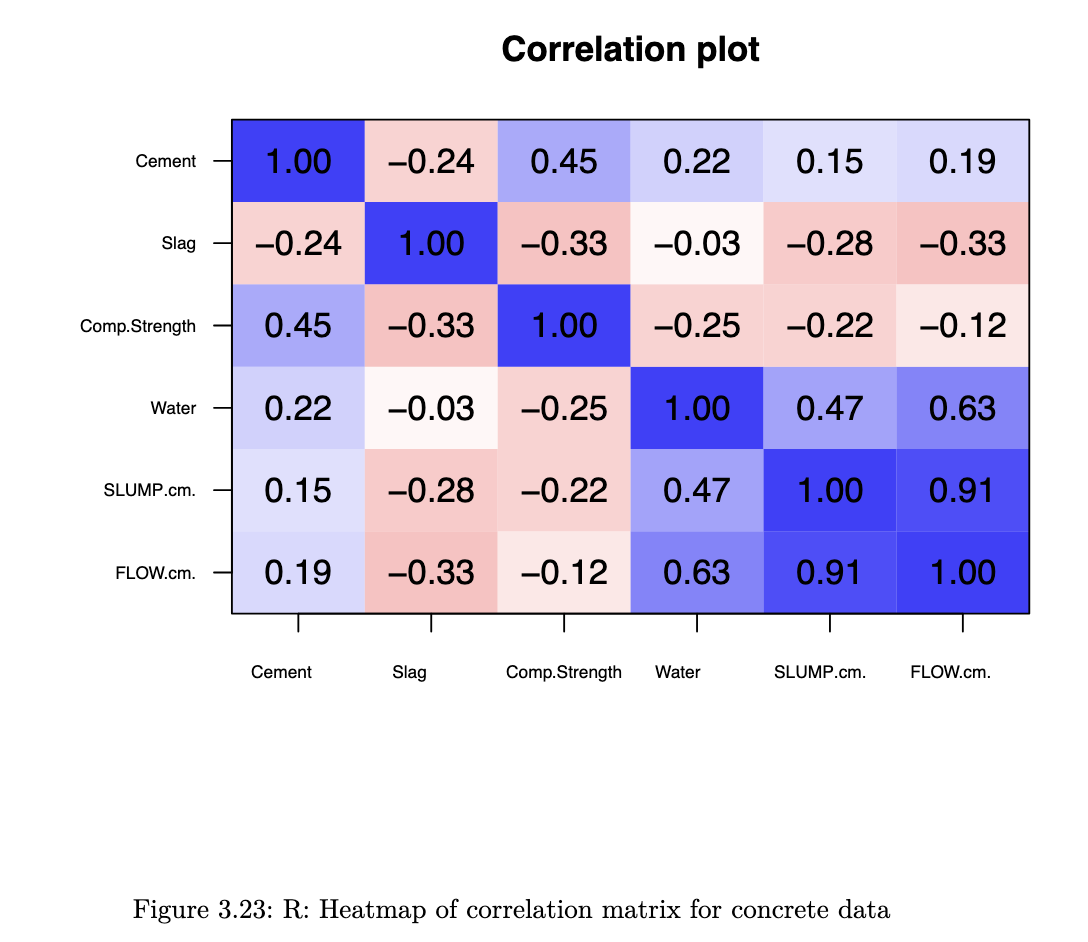
Task: Select the Cement row, Cement column 1.00 cell
Action: tap(298, 161)
